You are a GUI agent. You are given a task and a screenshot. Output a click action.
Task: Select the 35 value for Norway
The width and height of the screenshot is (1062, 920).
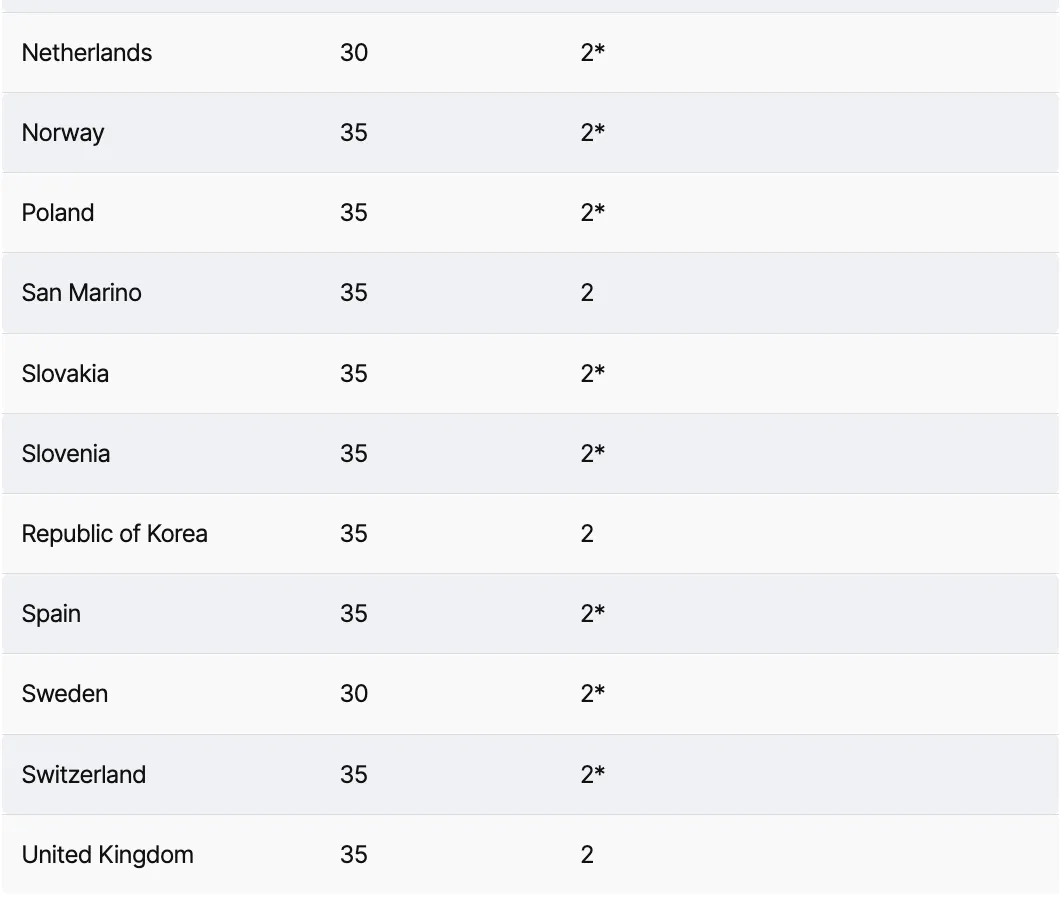(x=354, y=133)
